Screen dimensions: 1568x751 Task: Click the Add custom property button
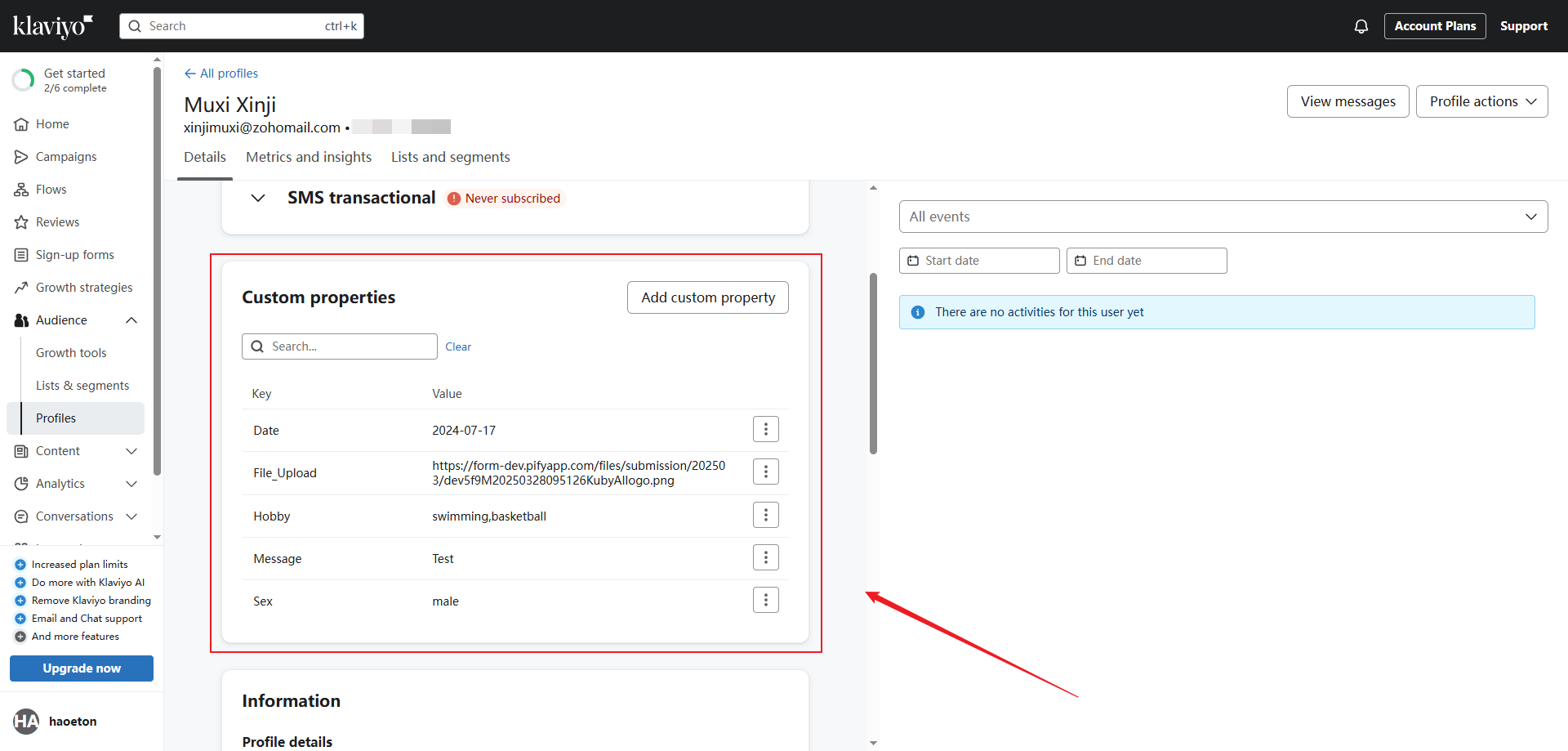pyautogui.click(x=708, y=297)
